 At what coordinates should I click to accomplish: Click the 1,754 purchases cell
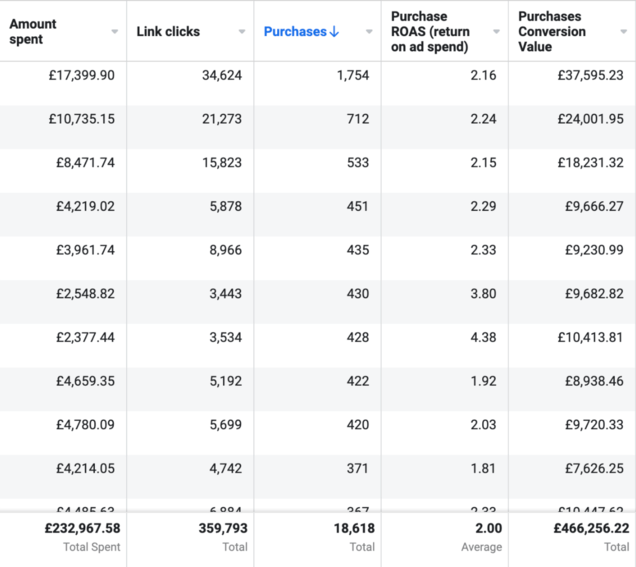tap(349, 76)
